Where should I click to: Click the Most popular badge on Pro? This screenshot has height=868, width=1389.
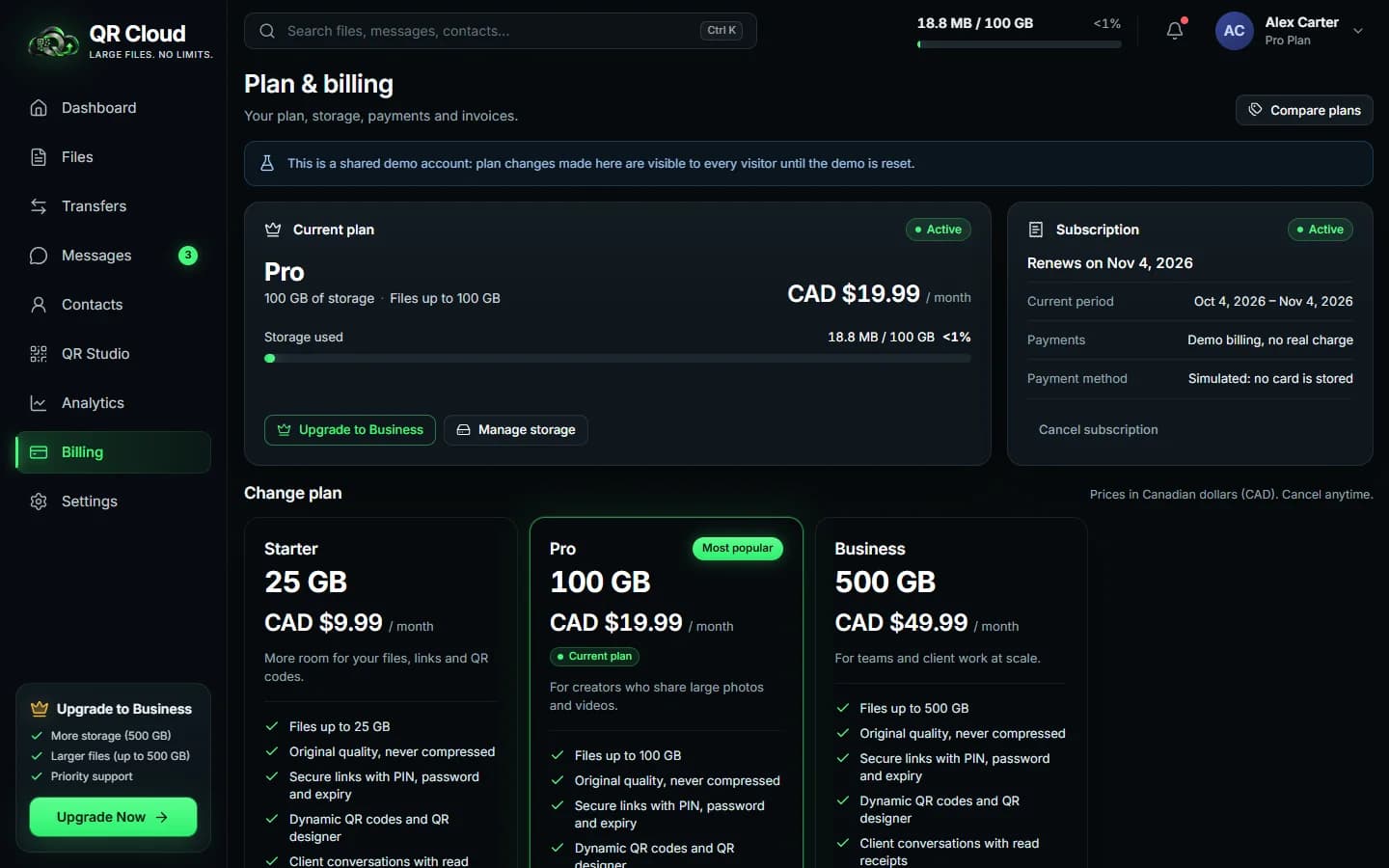[x=738, y=548]
